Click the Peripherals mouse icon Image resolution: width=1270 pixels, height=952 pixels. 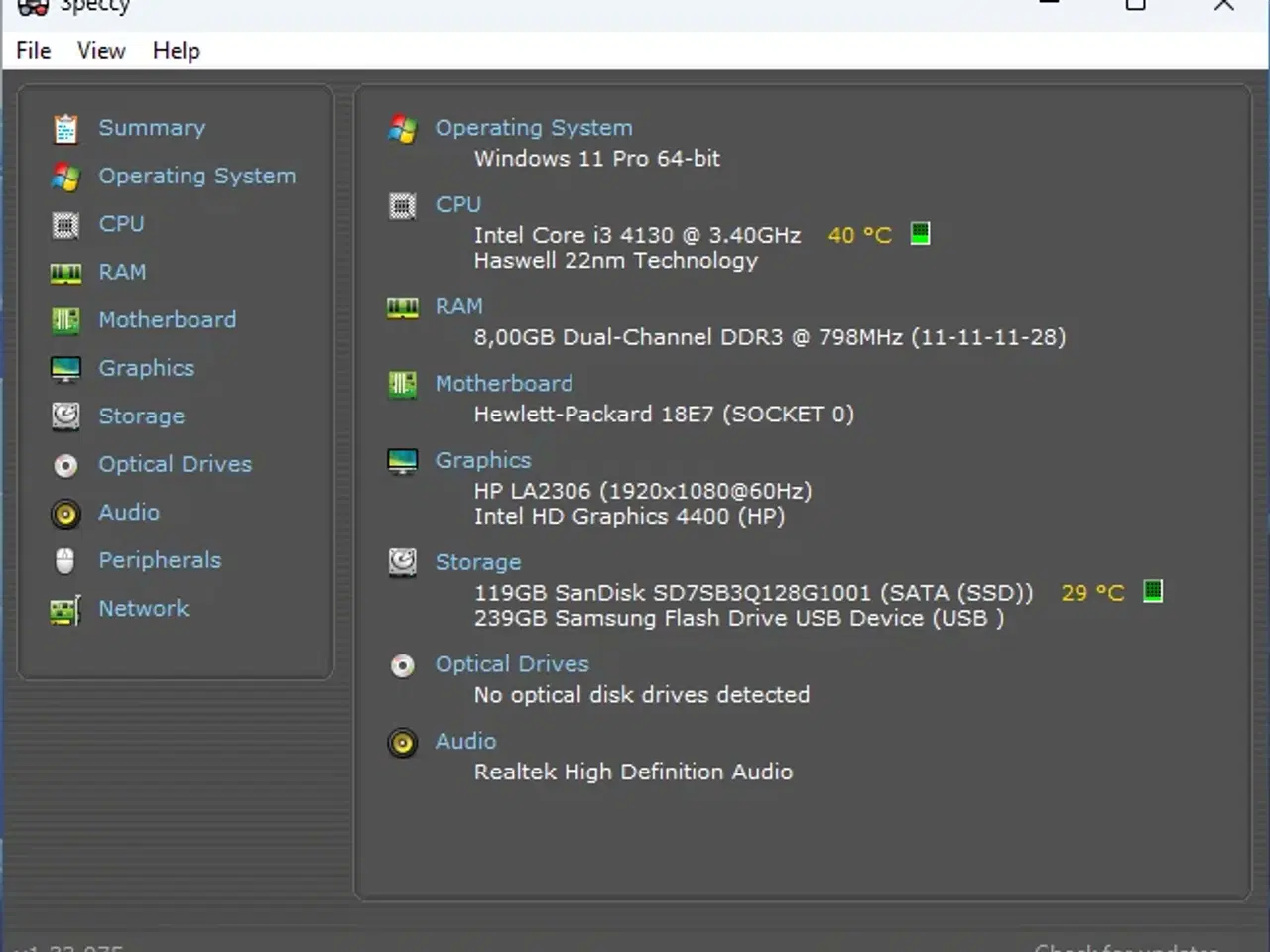65,560
